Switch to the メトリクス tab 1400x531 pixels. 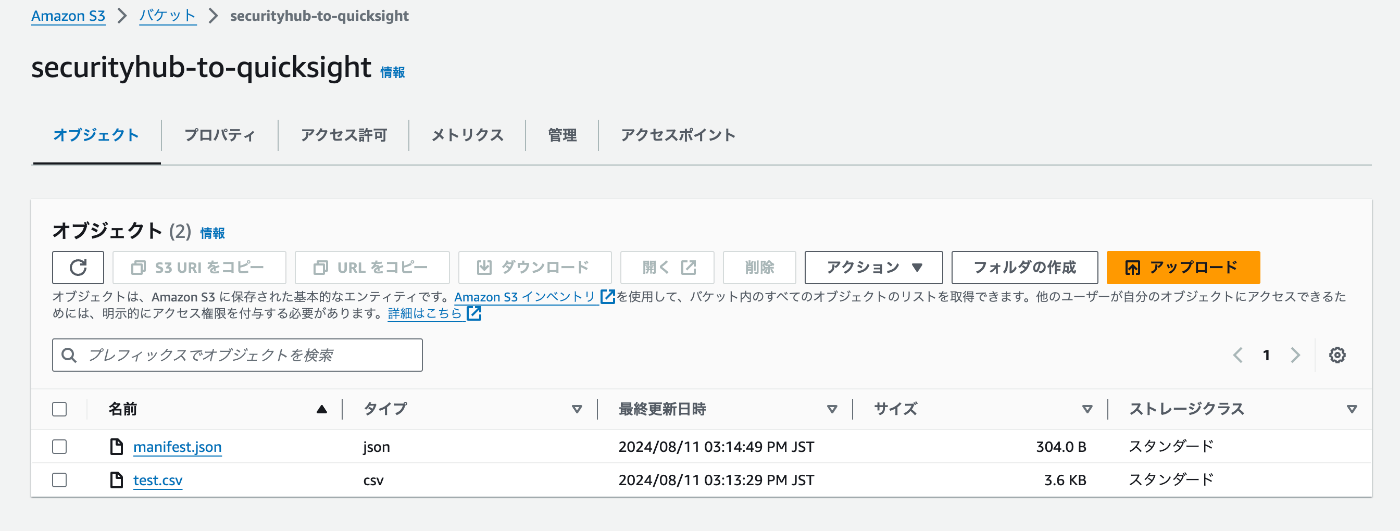tap(467, 135)
